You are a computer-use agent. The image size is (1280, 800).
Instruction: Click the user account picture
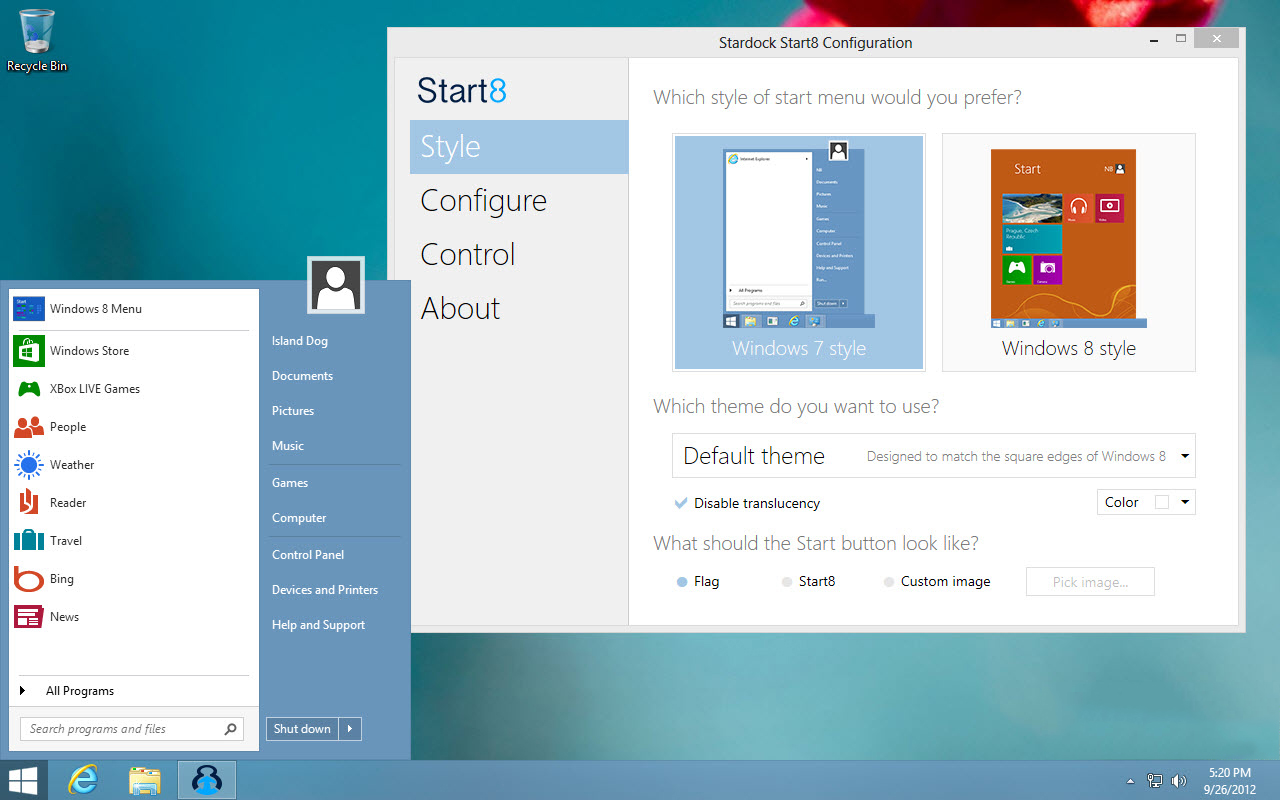336,285
